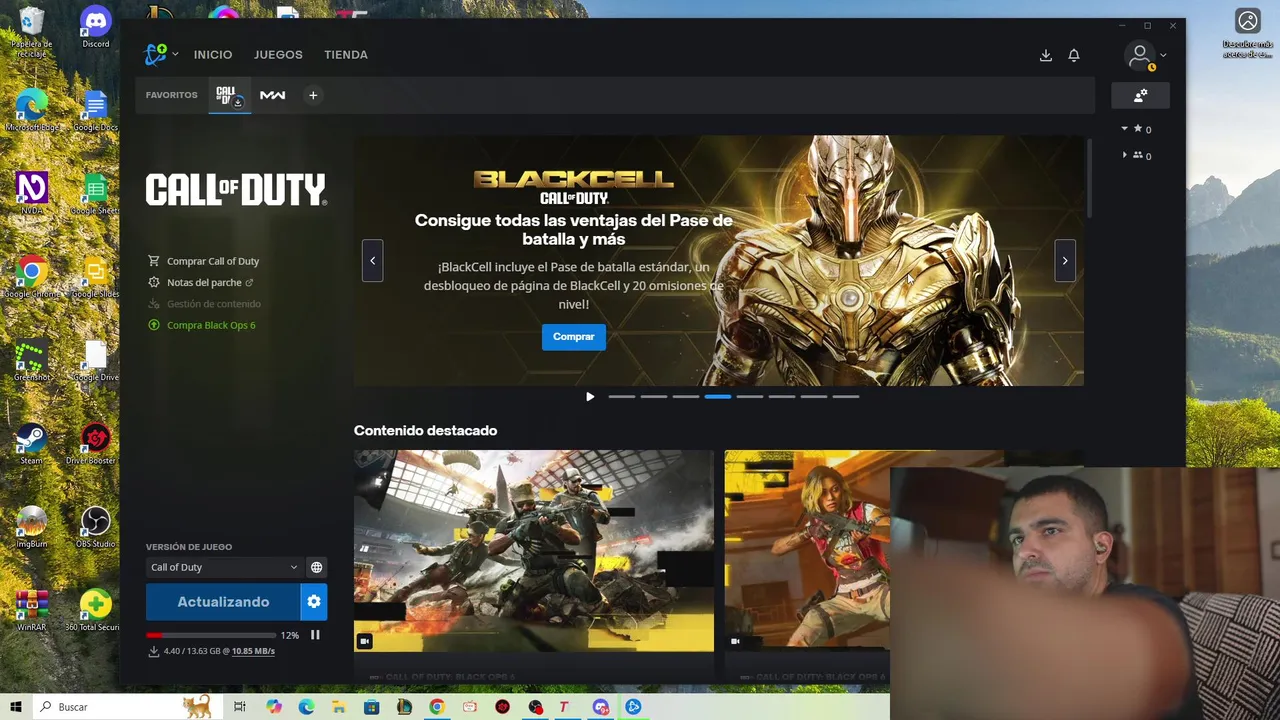The height and width of the screenshot is (720, 1280).
Task: Go to the INICIO tab
Action: [213, 55]
